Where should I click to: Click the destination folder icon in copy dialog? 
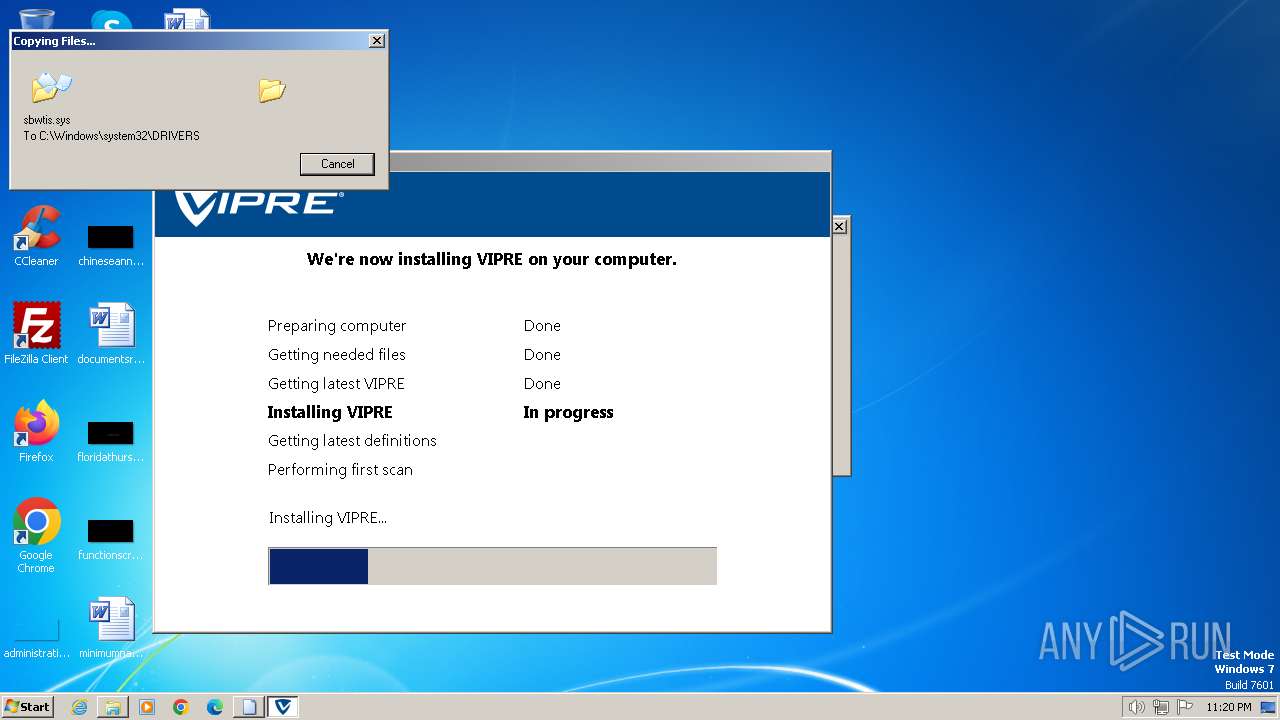click(272, 90)
